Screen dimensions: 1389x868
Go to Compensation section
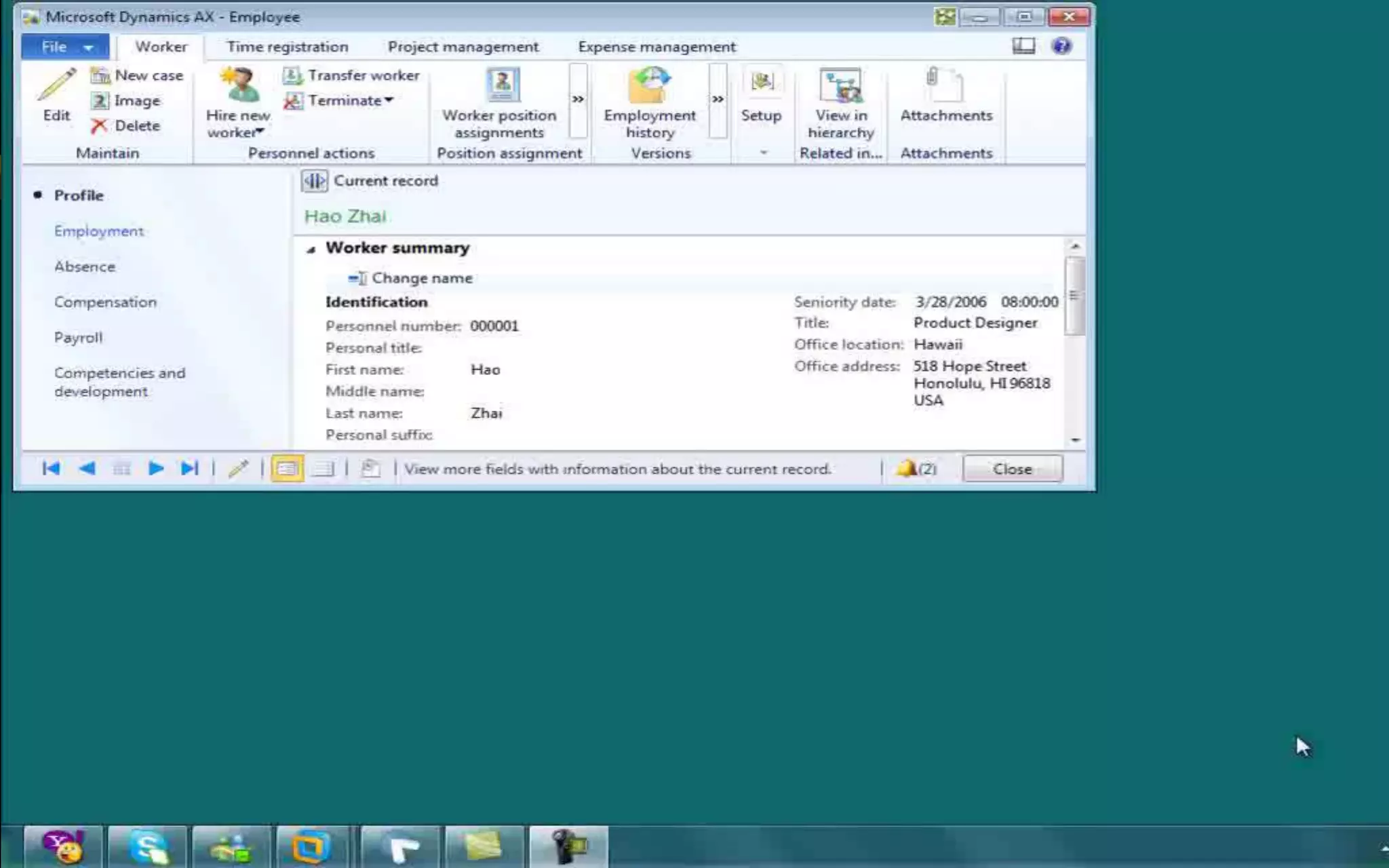pyautogui.click(x=105, y=302)
